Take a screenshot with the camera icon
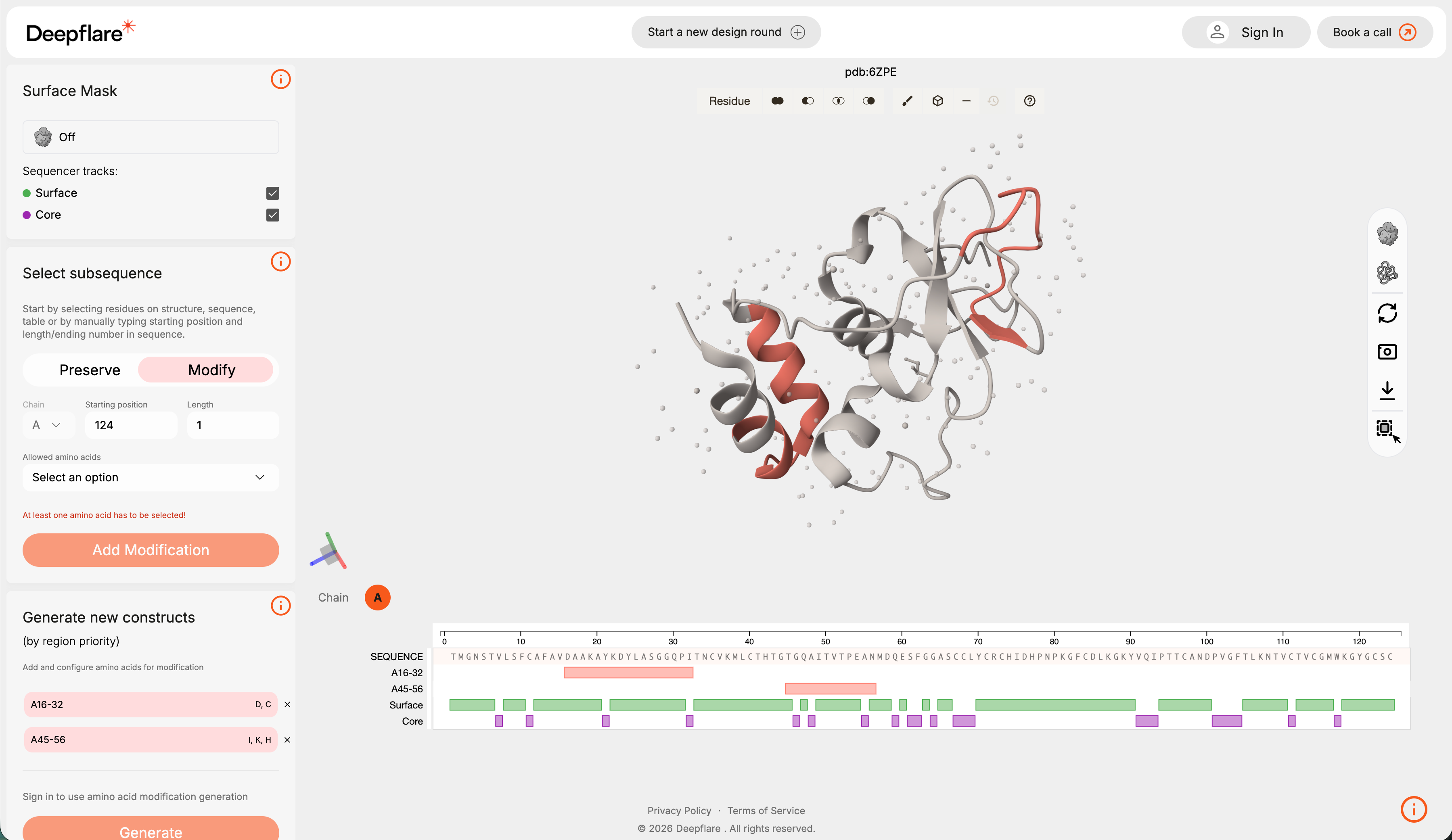 [x=1387, y=351]
